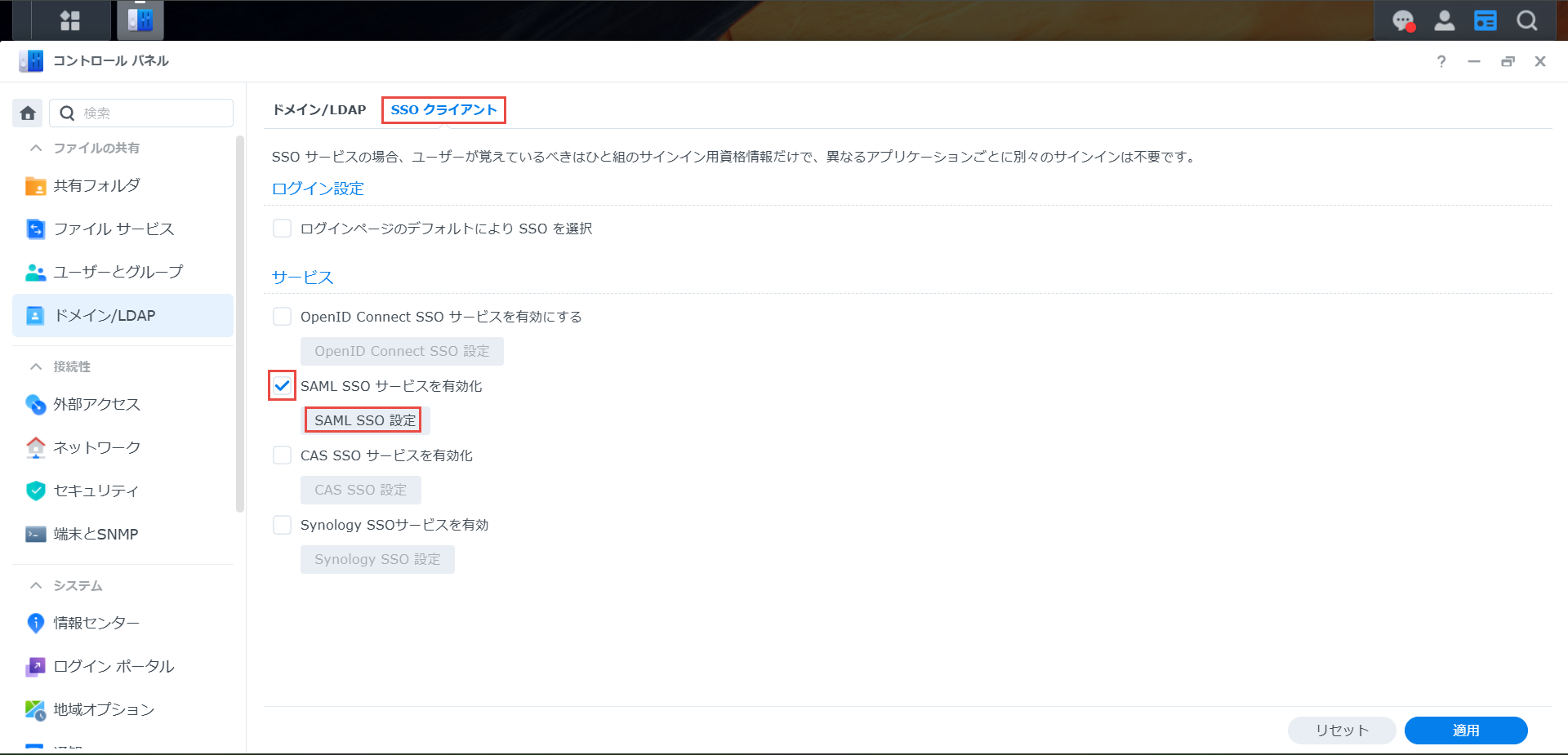Enable OpenID Connect SSO service checkbox
Screen dimensions: 1568x755
(282, 317)
